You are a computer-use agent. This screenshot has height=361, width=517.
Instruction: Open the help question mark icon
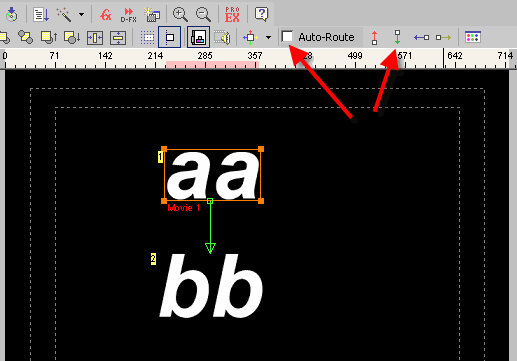(x=262, y=14)
